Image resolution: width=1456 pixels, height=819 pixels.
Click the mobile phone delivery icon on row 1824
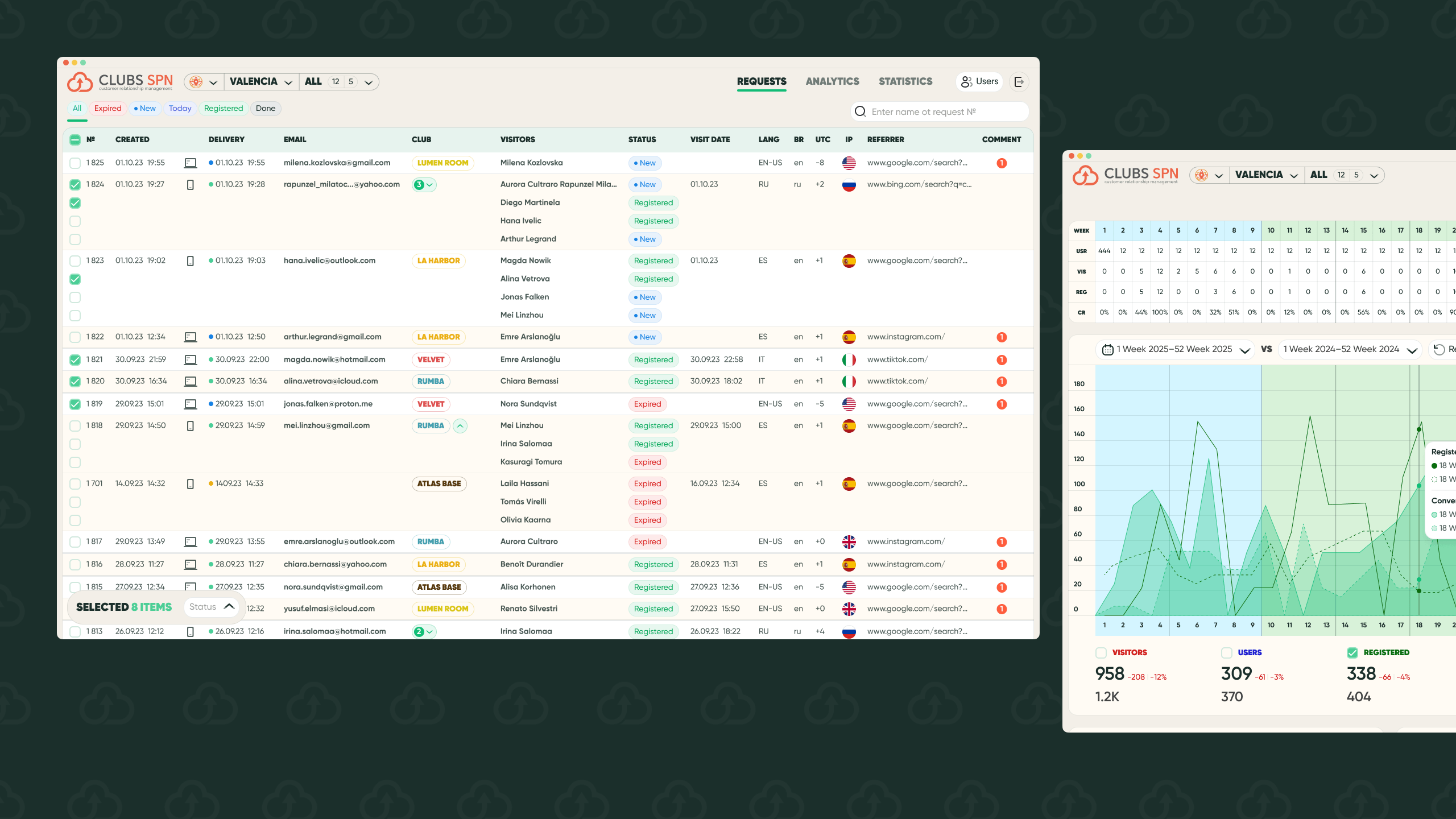191,184
